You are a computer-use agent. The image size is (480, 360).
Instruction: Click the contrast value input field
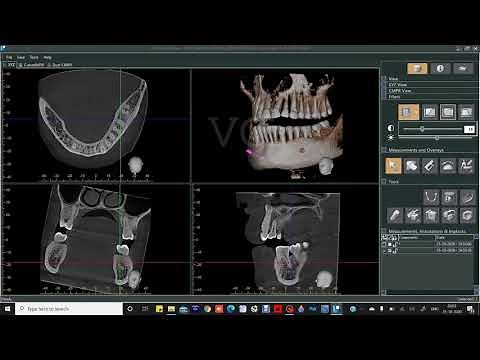(x=469, y=129)
